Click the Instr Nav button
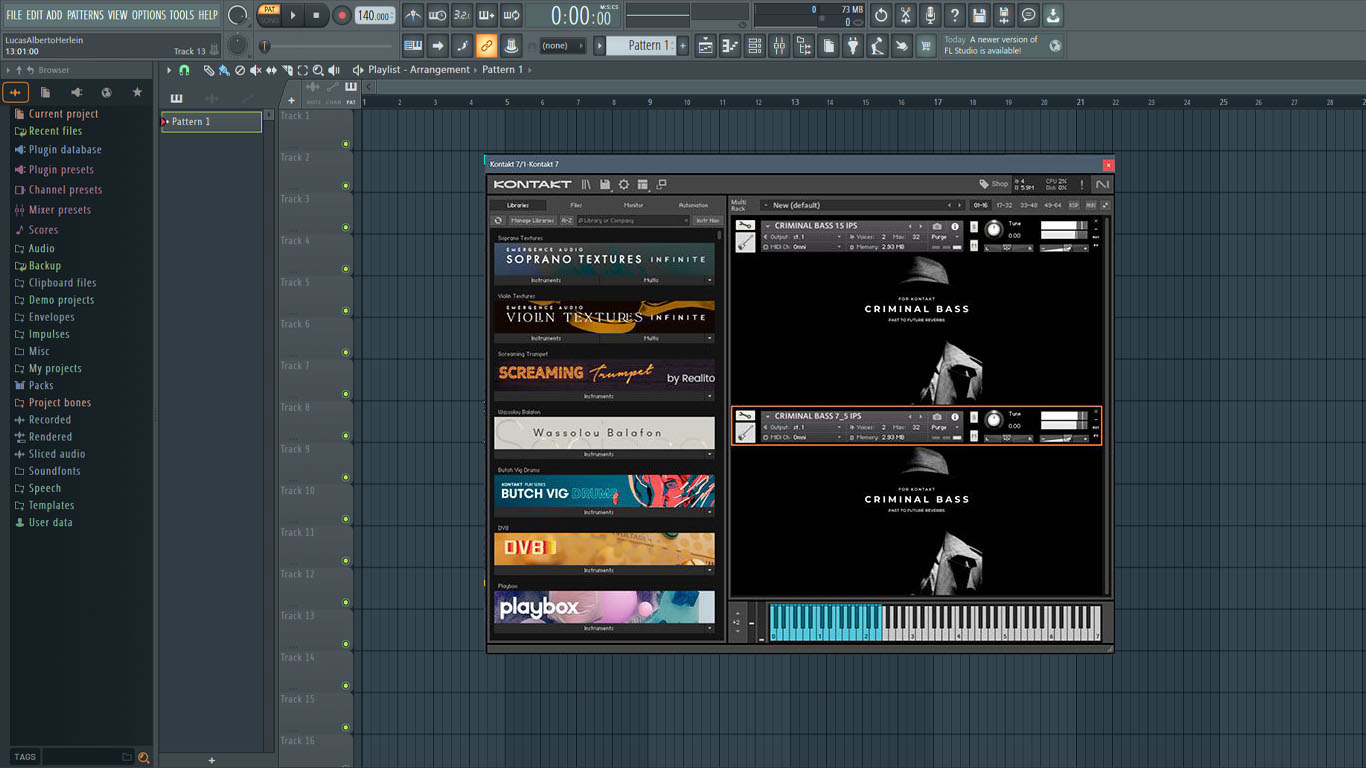The height and width of the screenshot is (768, 1366). (x=707, y=220)
